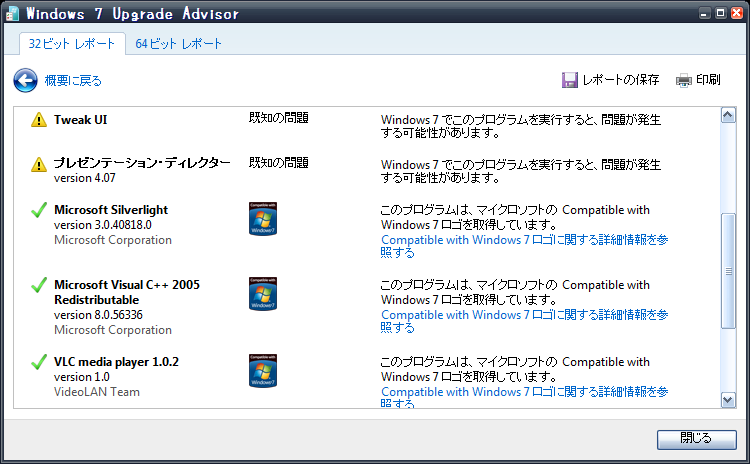Open Compatible with Windows 7 link for Silverlight

(x=524, y=246)
